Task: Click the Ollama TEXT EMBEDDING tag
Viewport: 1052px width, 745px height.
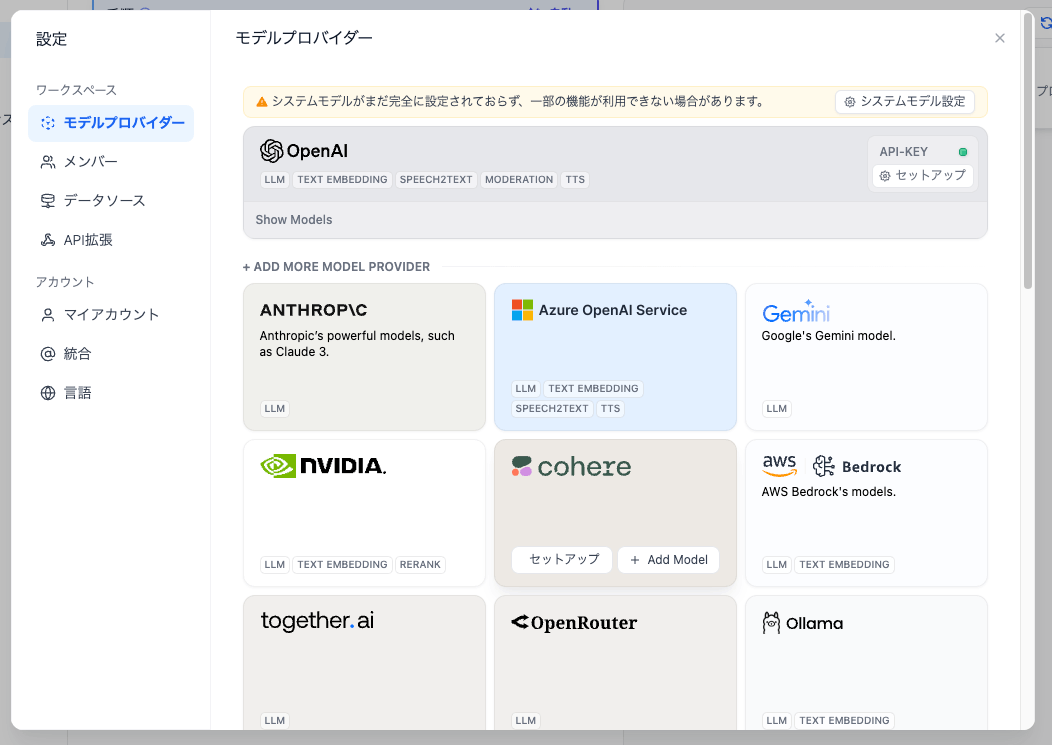Action: [x=845, y=721]
